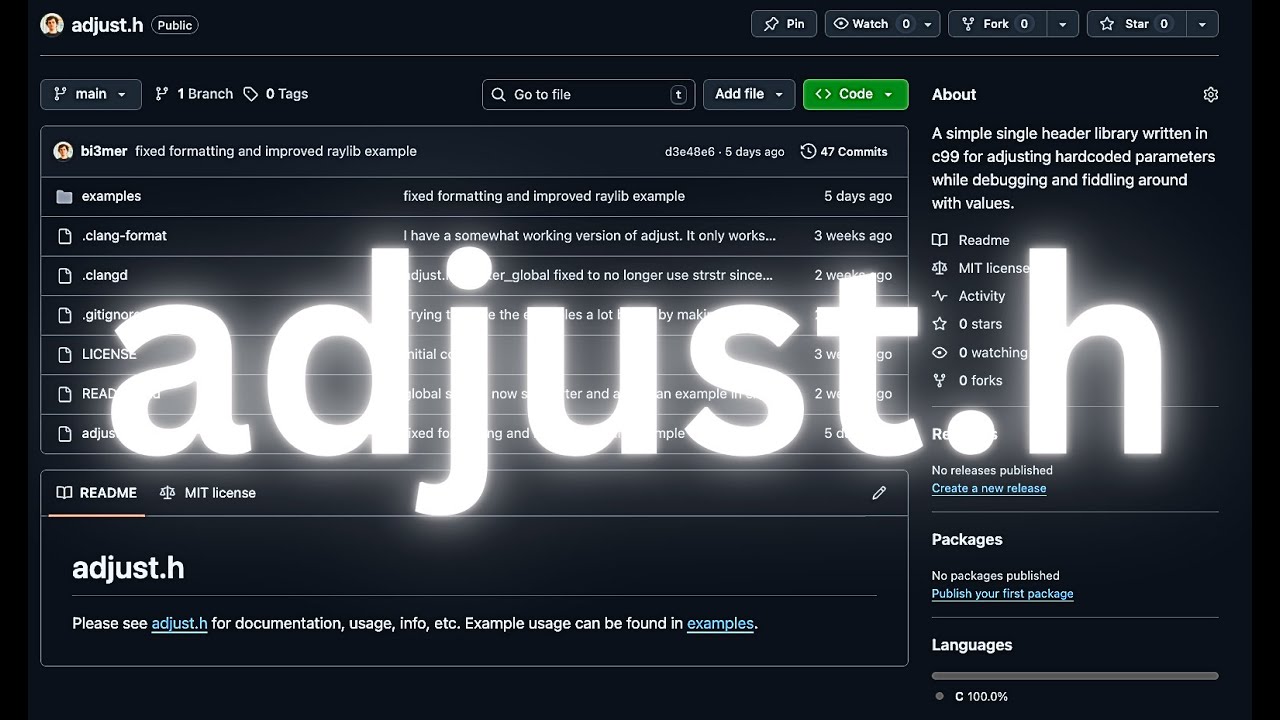
Task: Click the repository owner avatar at top
Action: [x=52, y=25]
